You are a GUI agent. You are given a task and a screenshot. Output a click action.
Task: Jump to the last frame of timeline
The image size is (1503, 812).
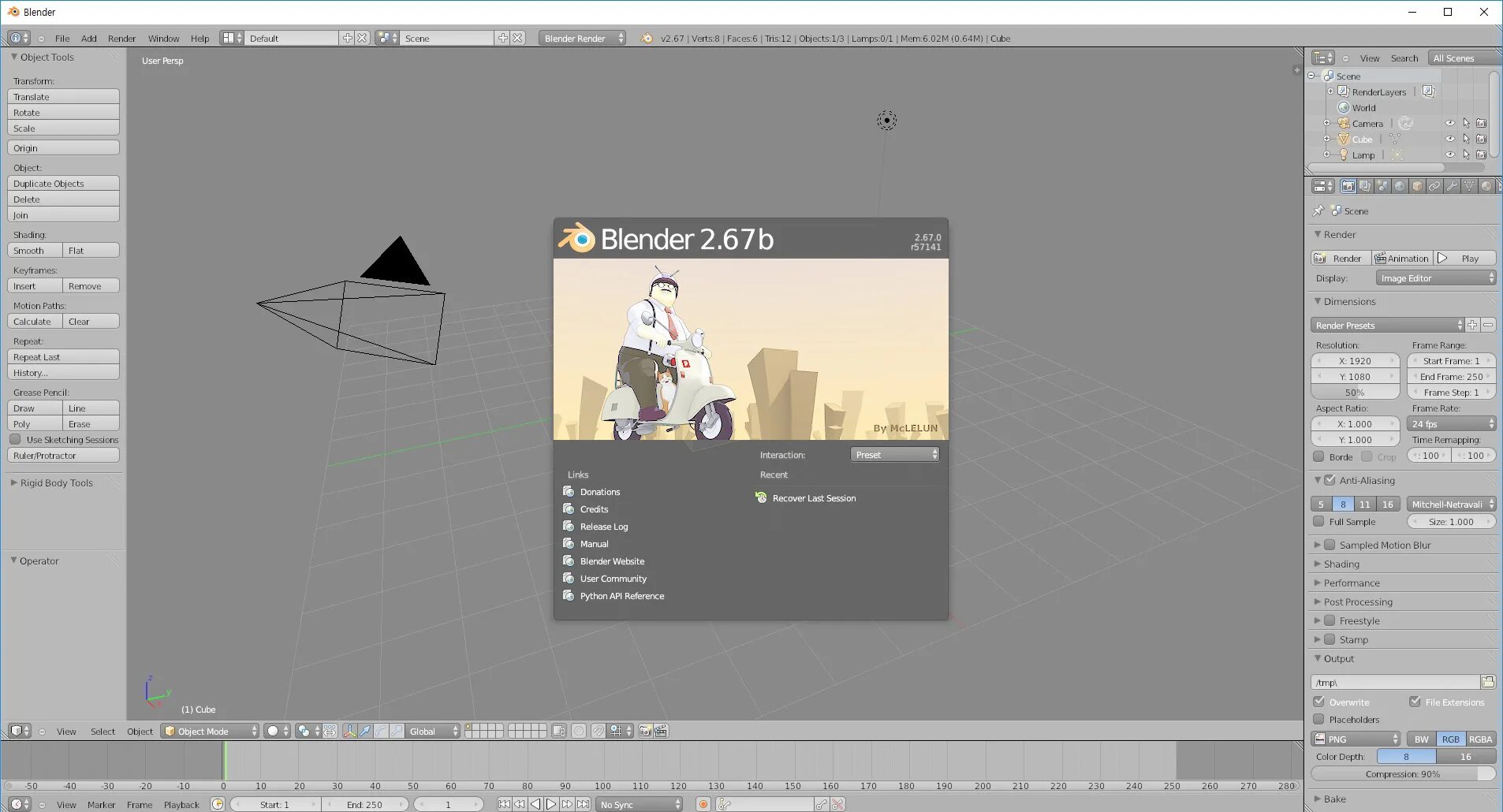(583, 805)
